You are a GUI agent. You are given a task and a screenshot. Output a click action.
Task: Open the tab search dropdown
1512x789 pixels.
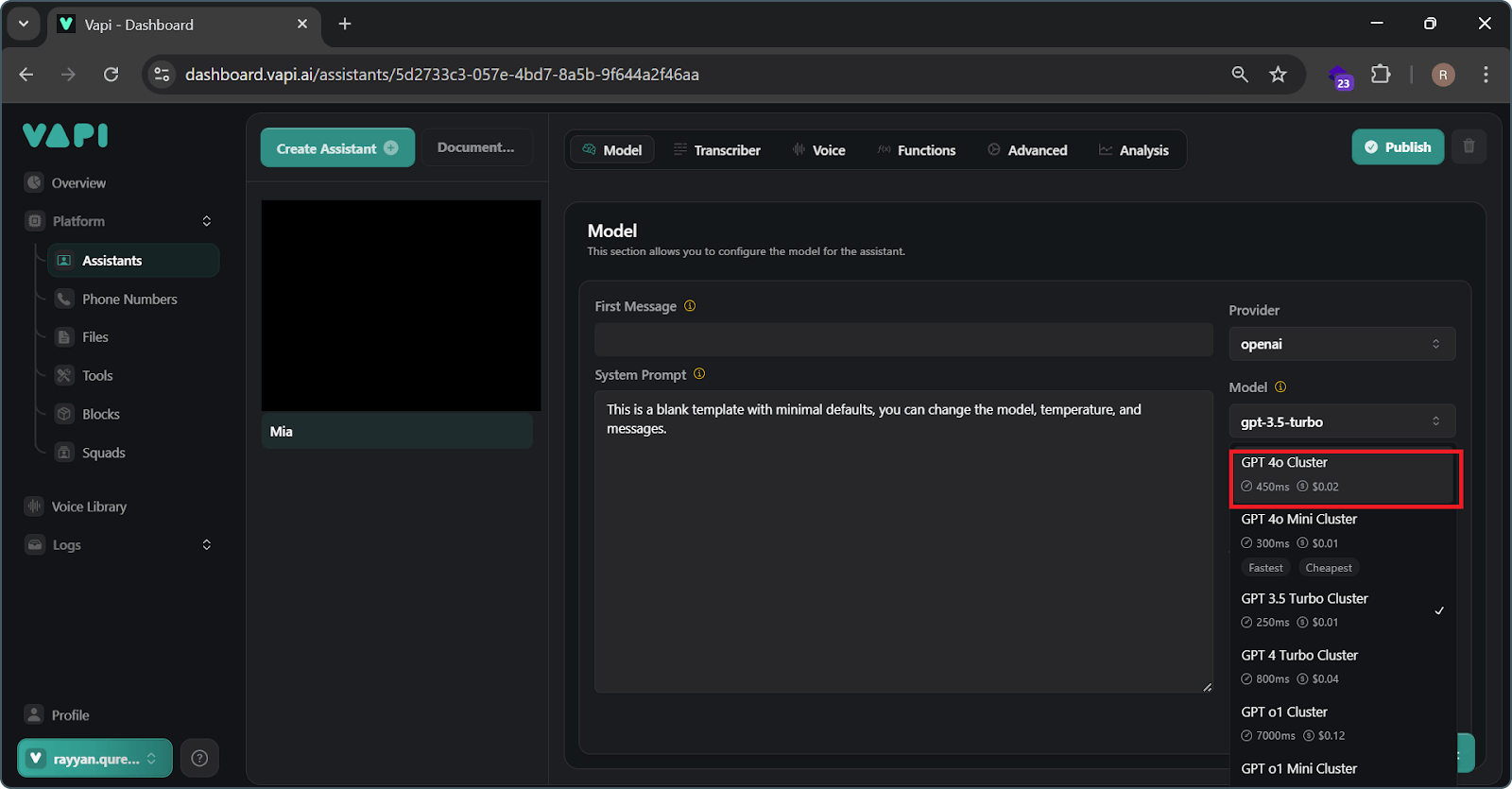tap(24, 24)
